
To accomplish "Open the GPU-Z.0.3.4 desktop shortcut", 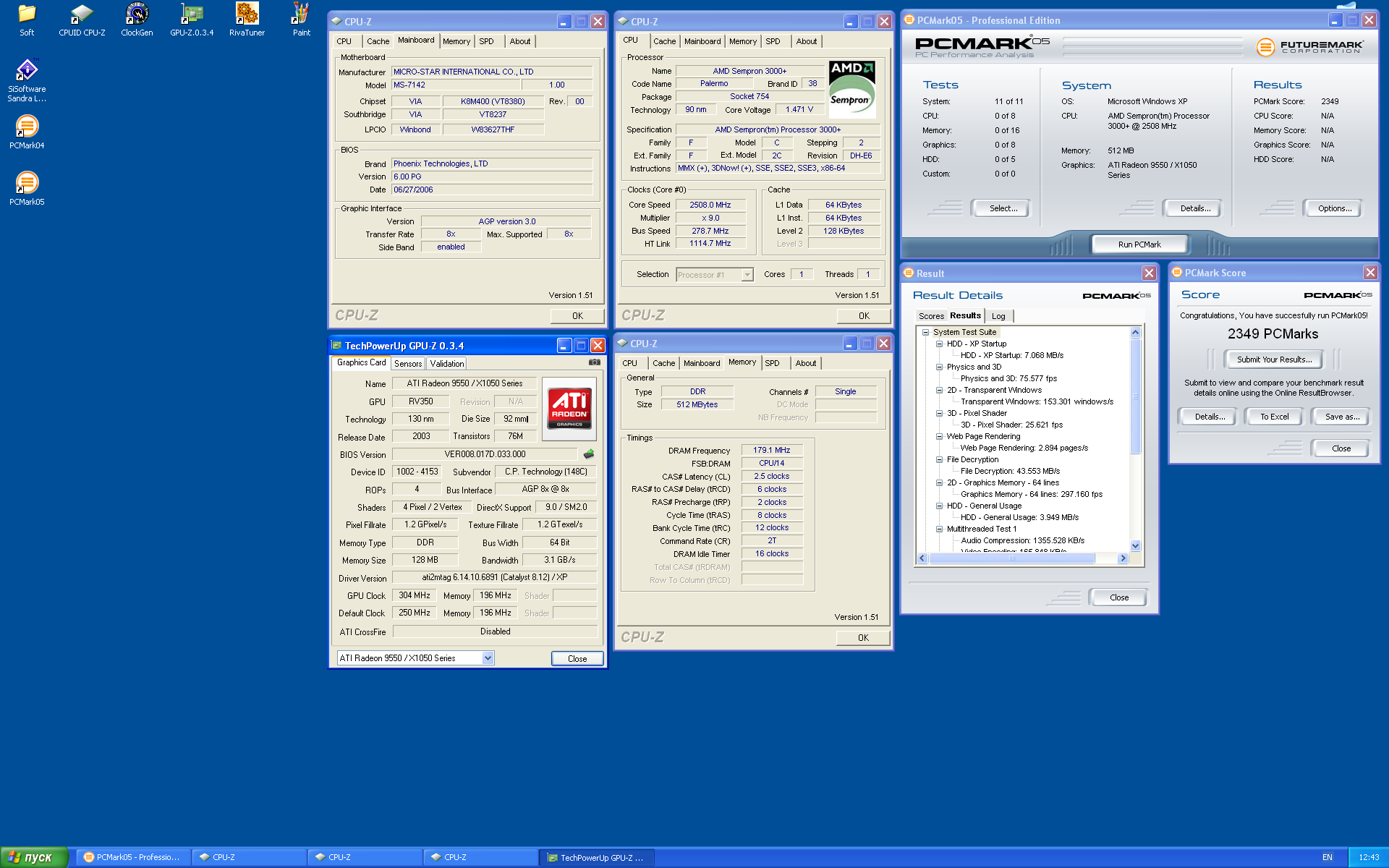I will (x=192, y=20).
